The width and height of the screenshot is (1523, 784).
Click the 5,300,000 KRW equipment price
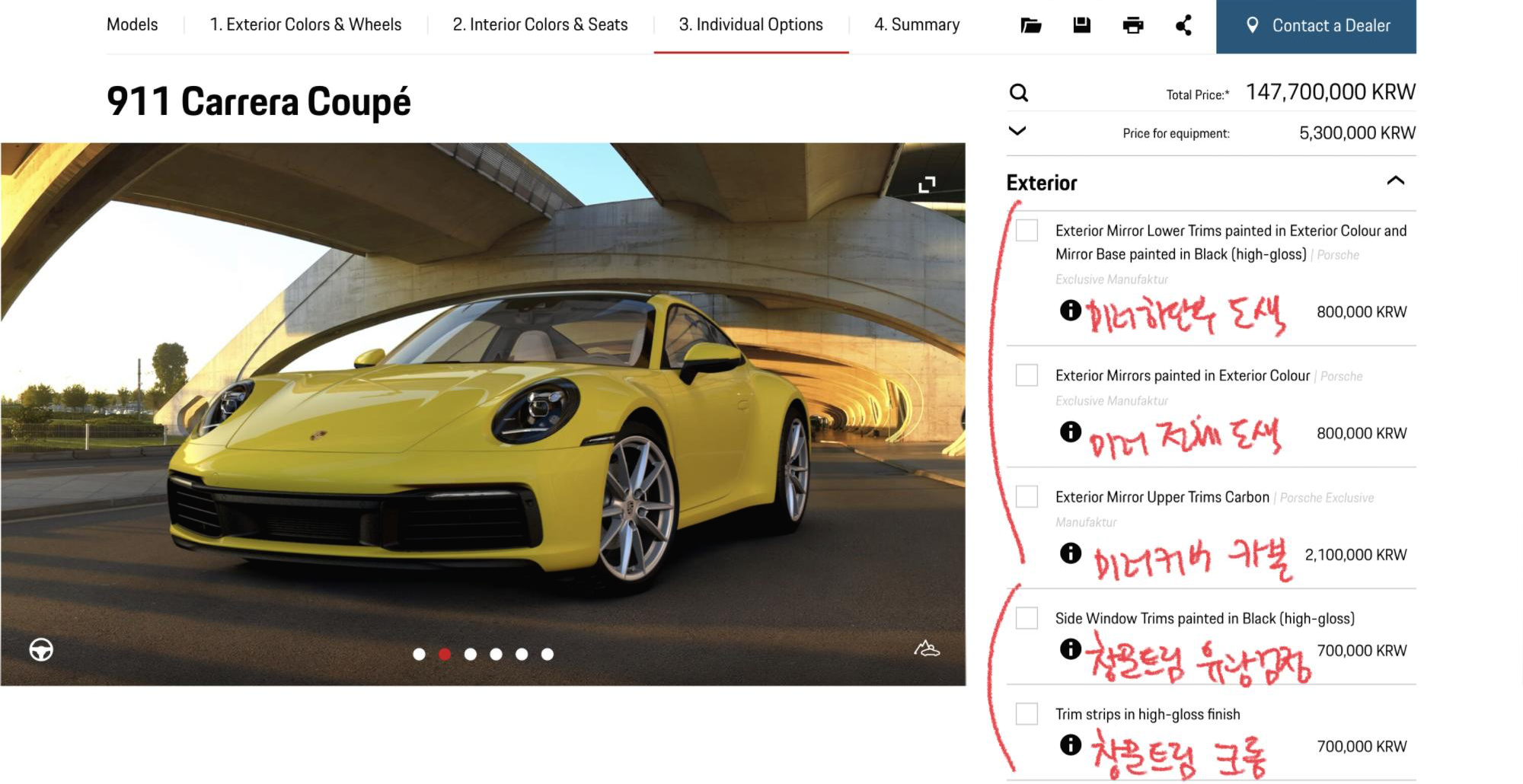[x=1357, y=133]
